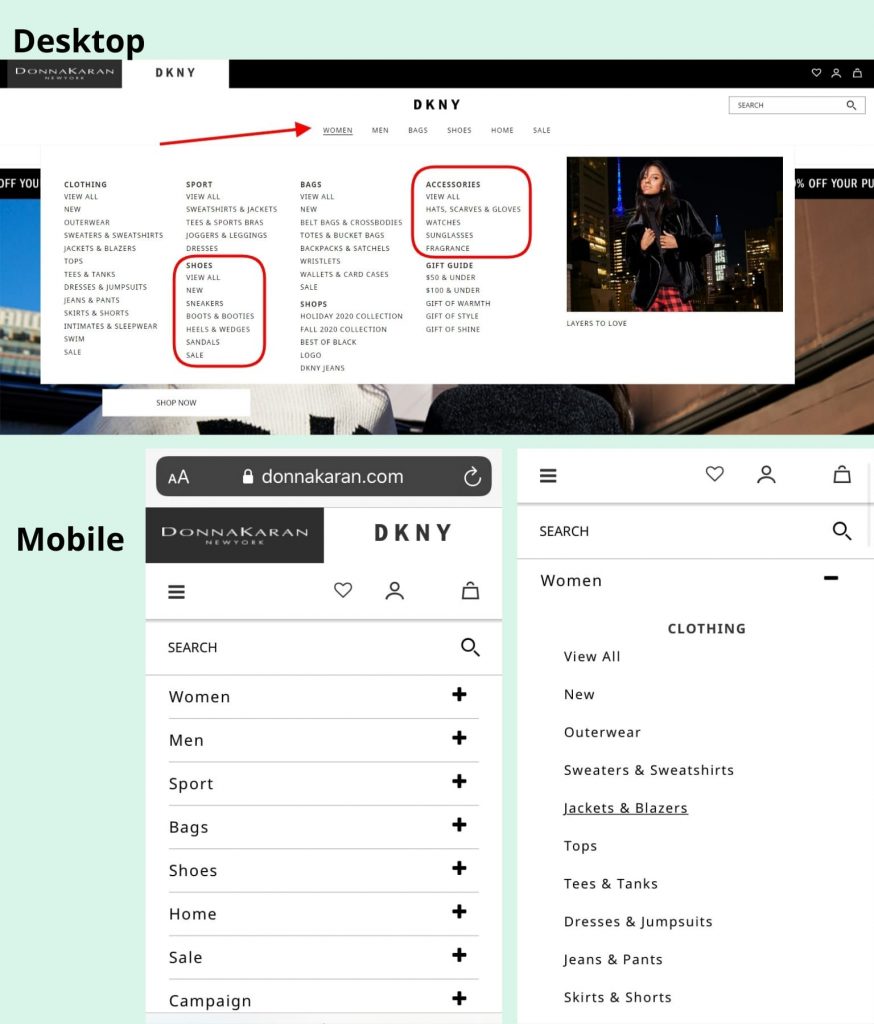Open the account icon in the desktop header
This screenshot has height=1024, width=874.
pos(837,73)
